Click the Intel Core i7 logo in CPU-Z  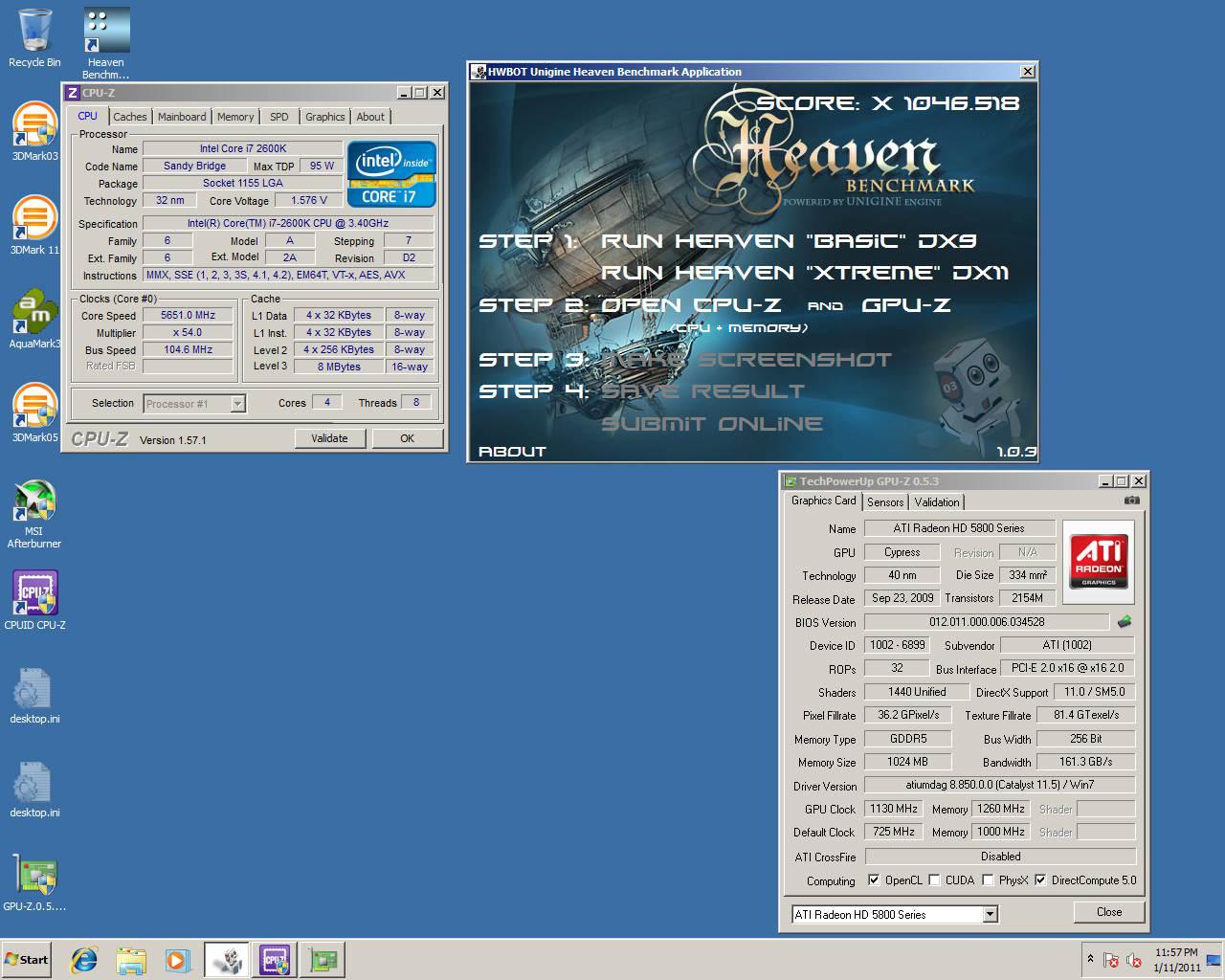tap(392, 174)
